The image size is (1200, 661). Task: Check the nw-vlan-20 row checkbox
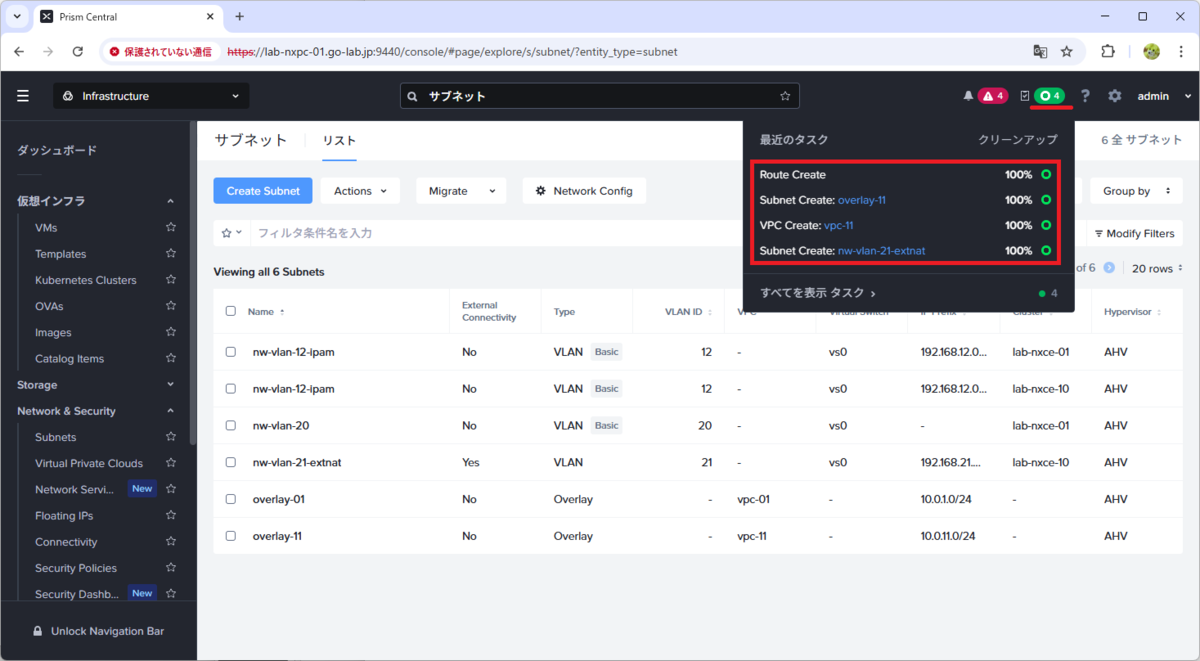pyautogui.click(x=231, y=425)
